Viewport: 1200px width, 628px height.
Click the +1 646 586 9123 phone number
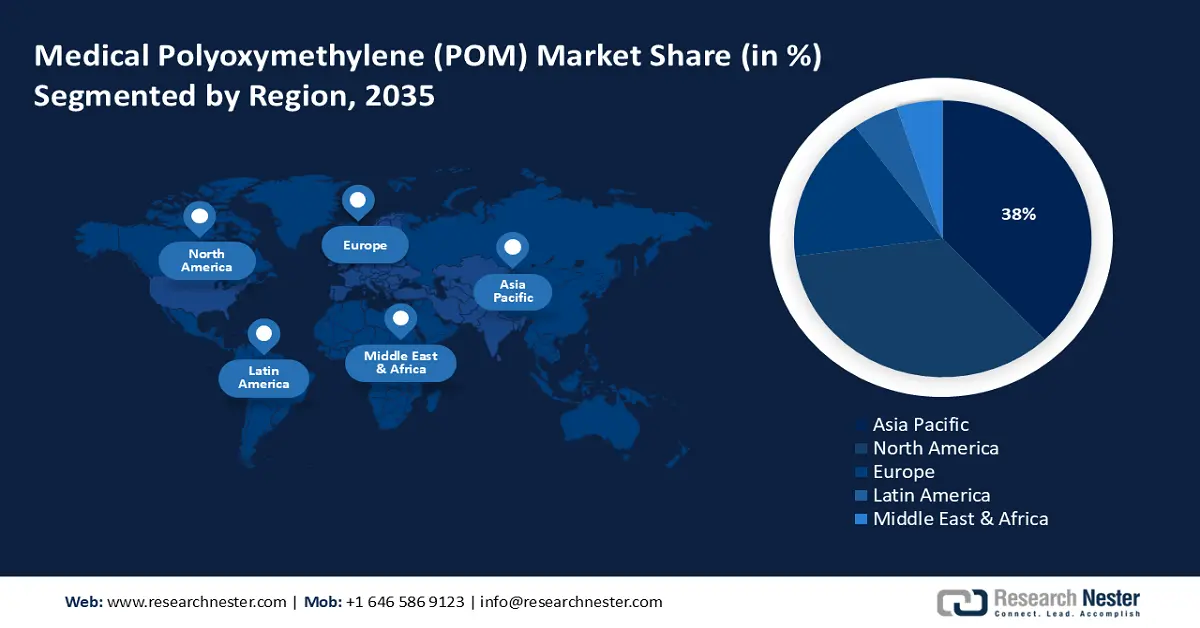[405, 602]
